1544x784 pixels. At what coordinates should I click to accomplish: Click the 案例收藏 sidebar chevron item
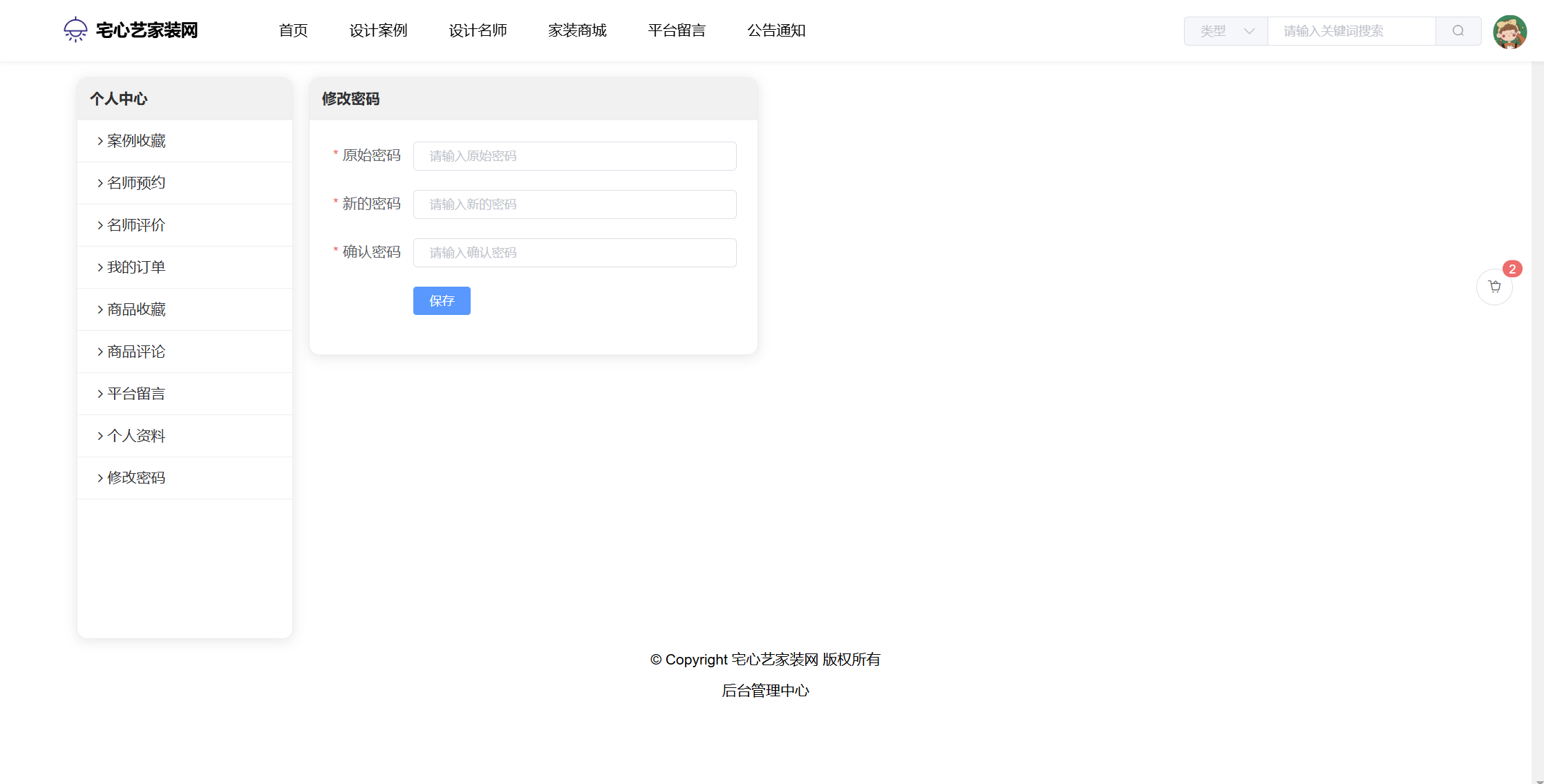pos(136,141)
